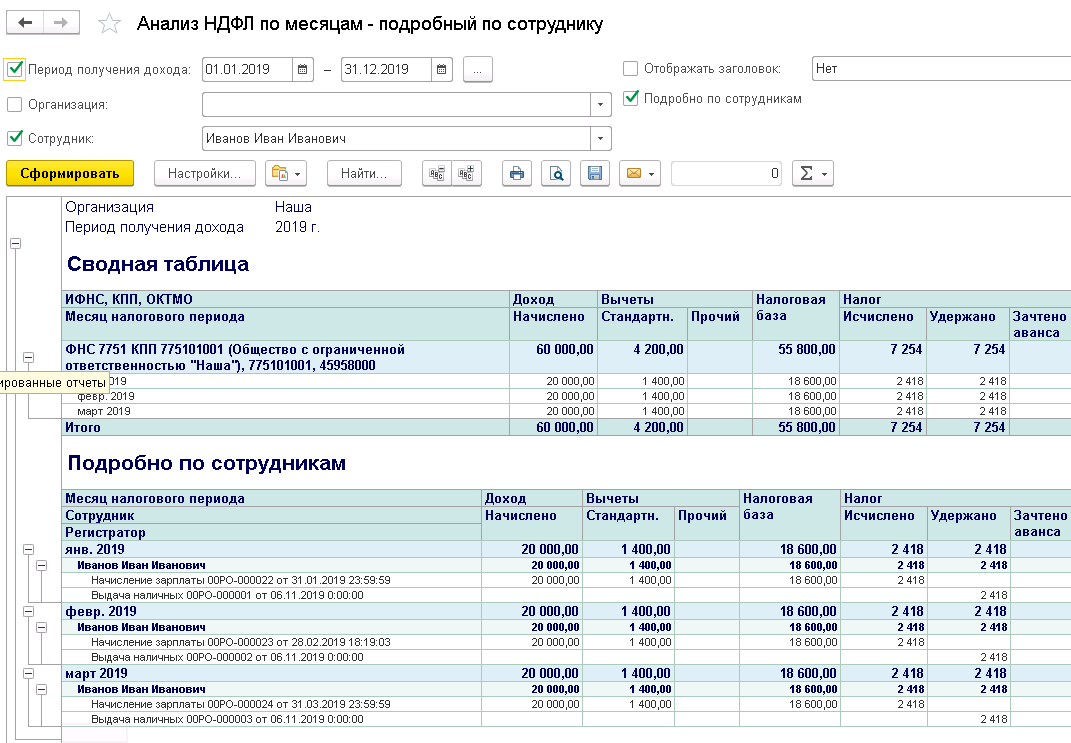Collapse the янв. 2019 detail group

[x=29, y=549]
